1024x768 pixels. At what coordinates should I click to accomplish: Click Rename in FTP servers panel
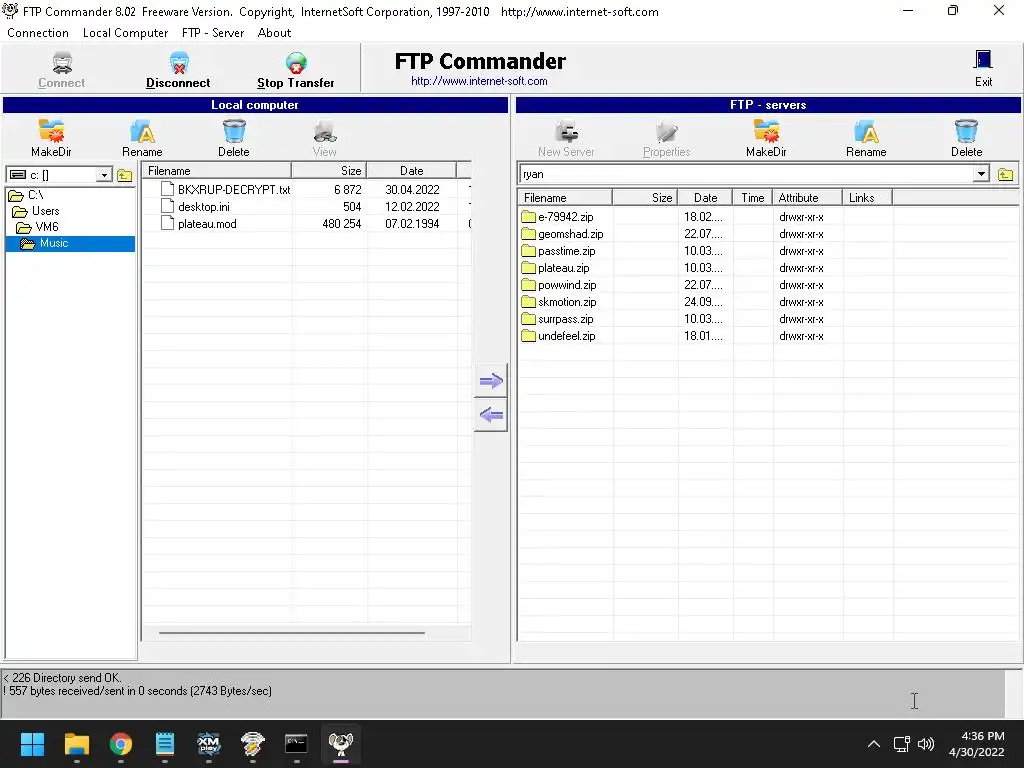[x=866, y=138]
